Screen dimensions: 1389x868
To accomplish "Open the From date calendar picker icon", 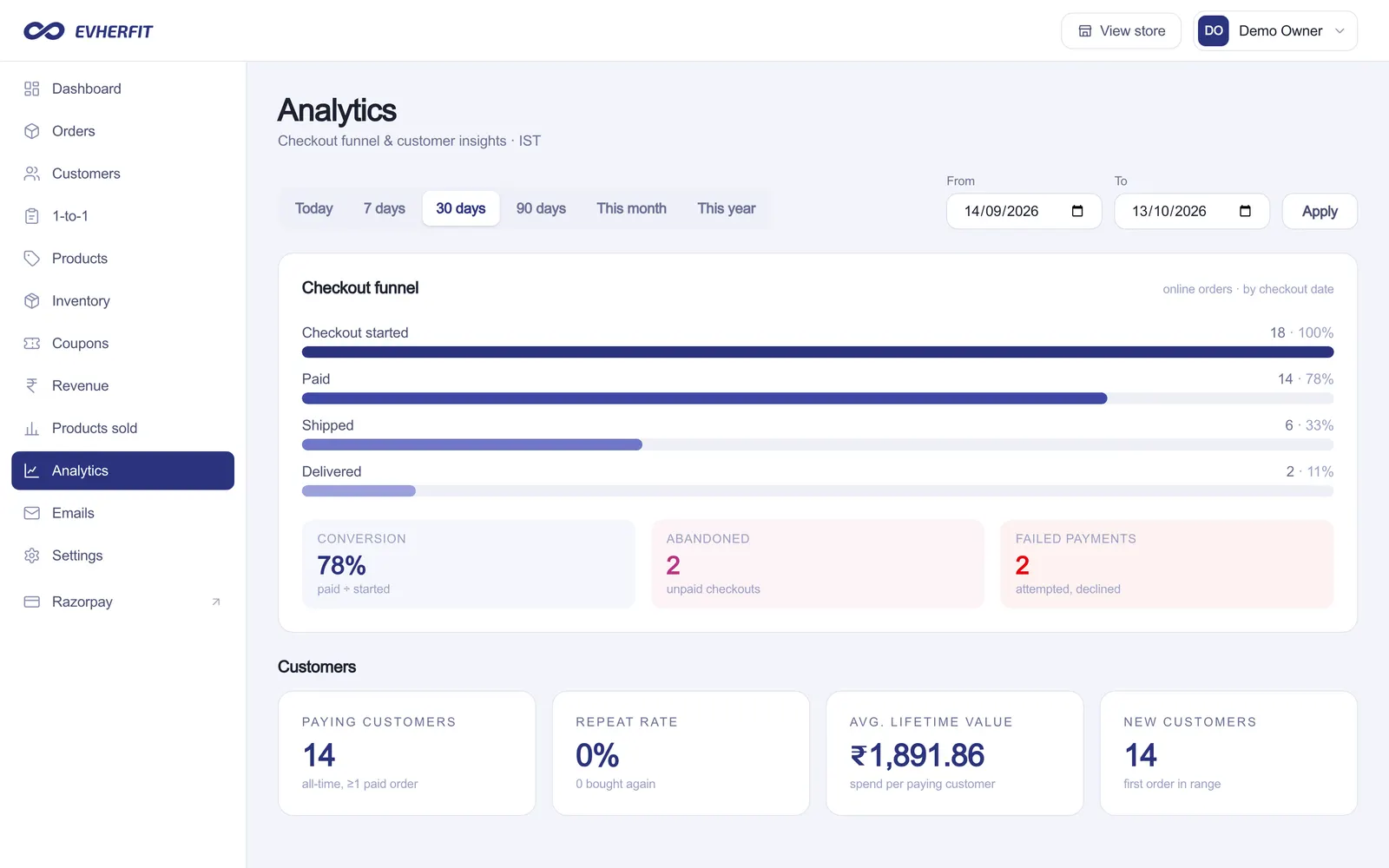I will coord(1077,211).
